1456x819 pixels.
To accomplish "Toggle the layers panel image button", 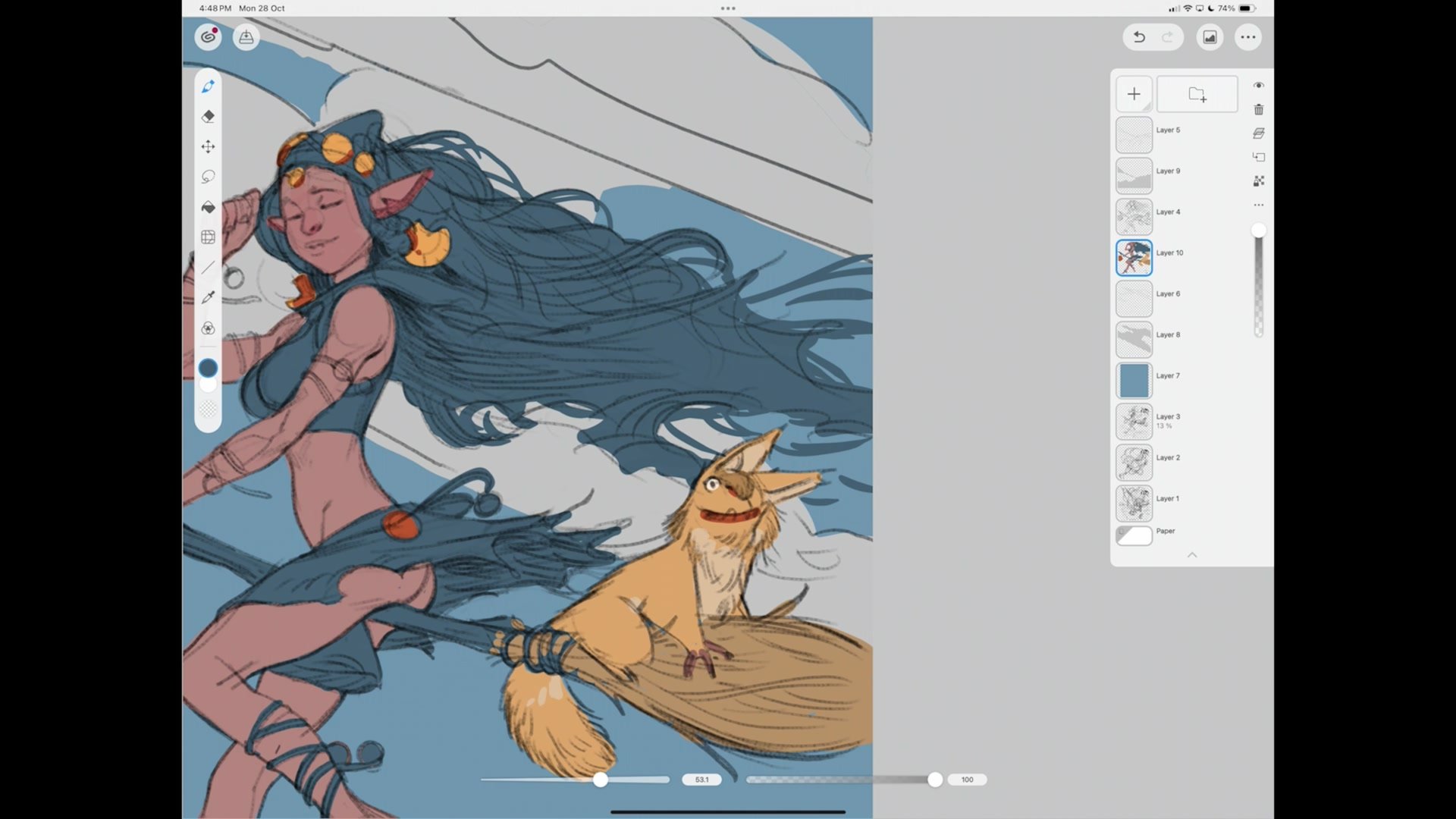I will click(x=1210, y=37).
